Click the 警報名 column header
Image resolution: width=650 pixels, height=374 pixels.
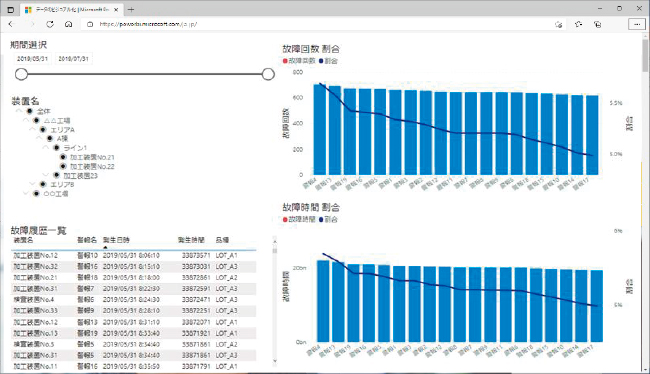pos(87,240)
